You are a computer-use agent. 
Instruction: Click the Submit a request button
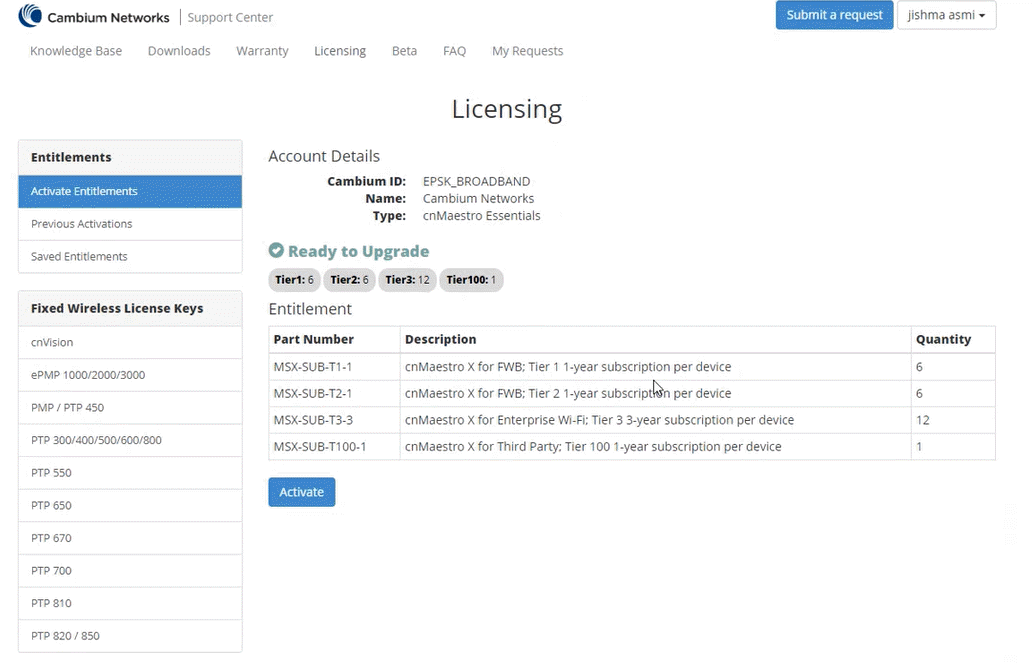[x=834, y=15]
